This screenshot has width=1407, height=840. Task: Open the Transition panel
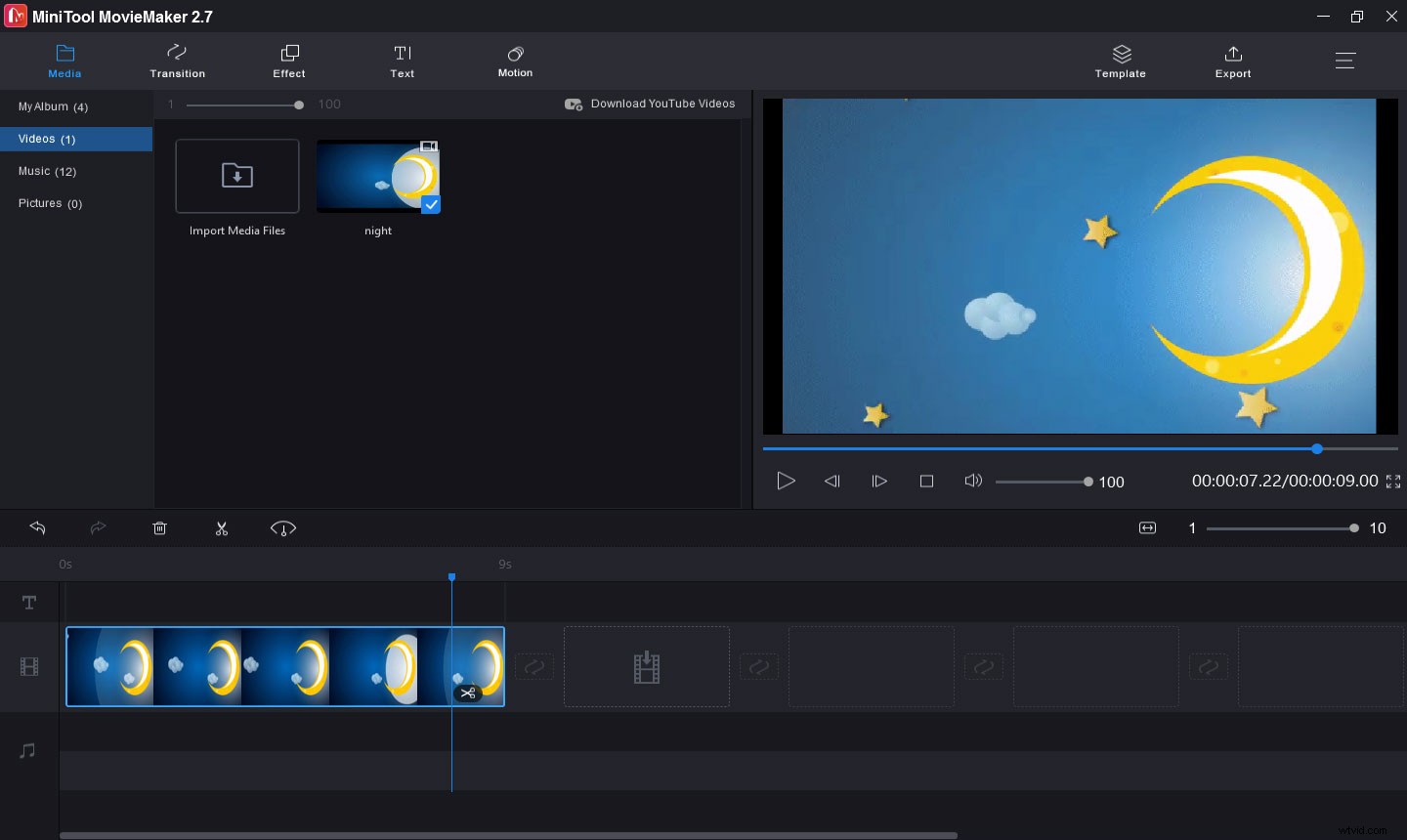coord(177,61)
